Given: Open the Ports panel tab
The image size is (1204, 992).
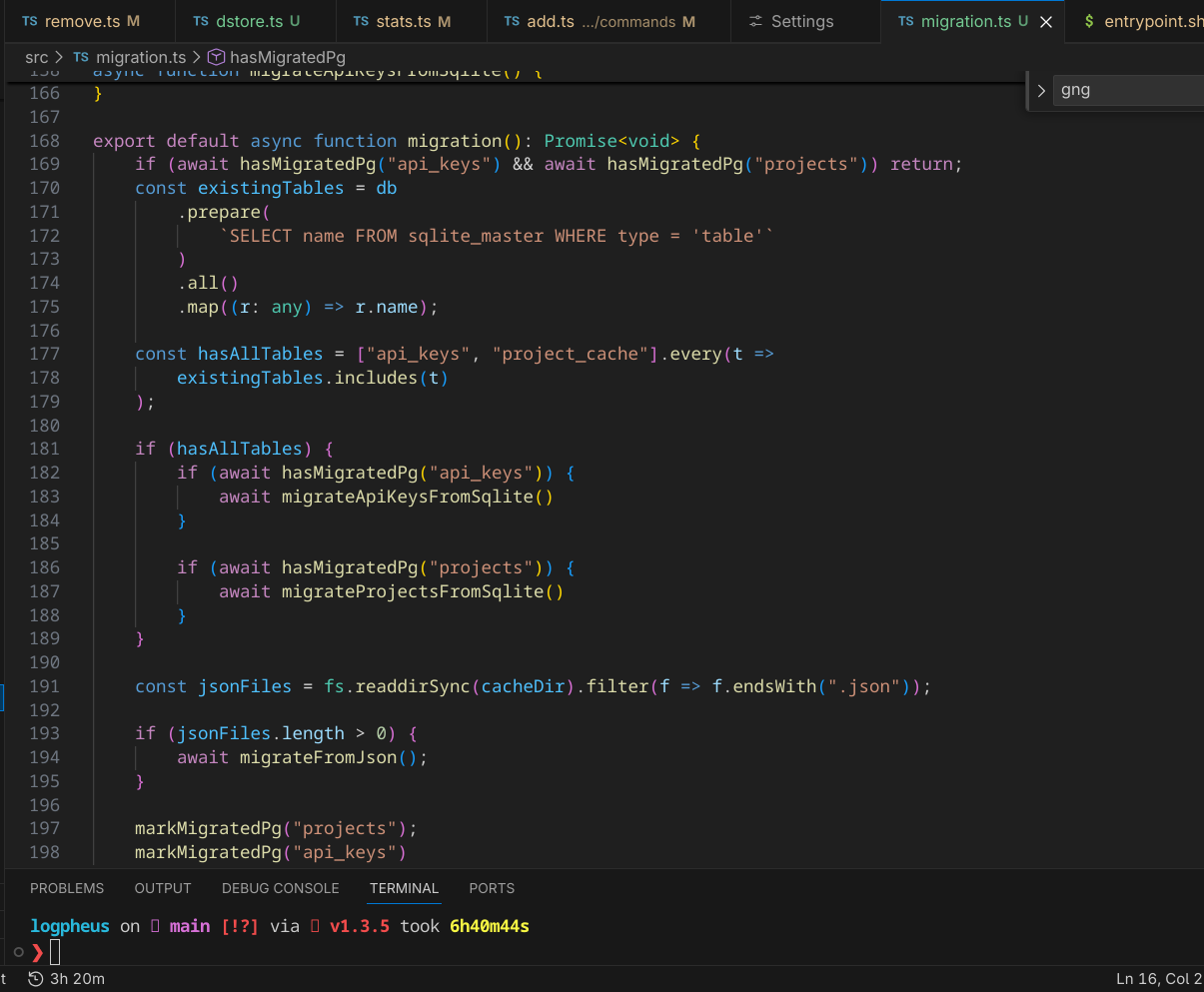Looking at the screenshot, I should point(492,888).
